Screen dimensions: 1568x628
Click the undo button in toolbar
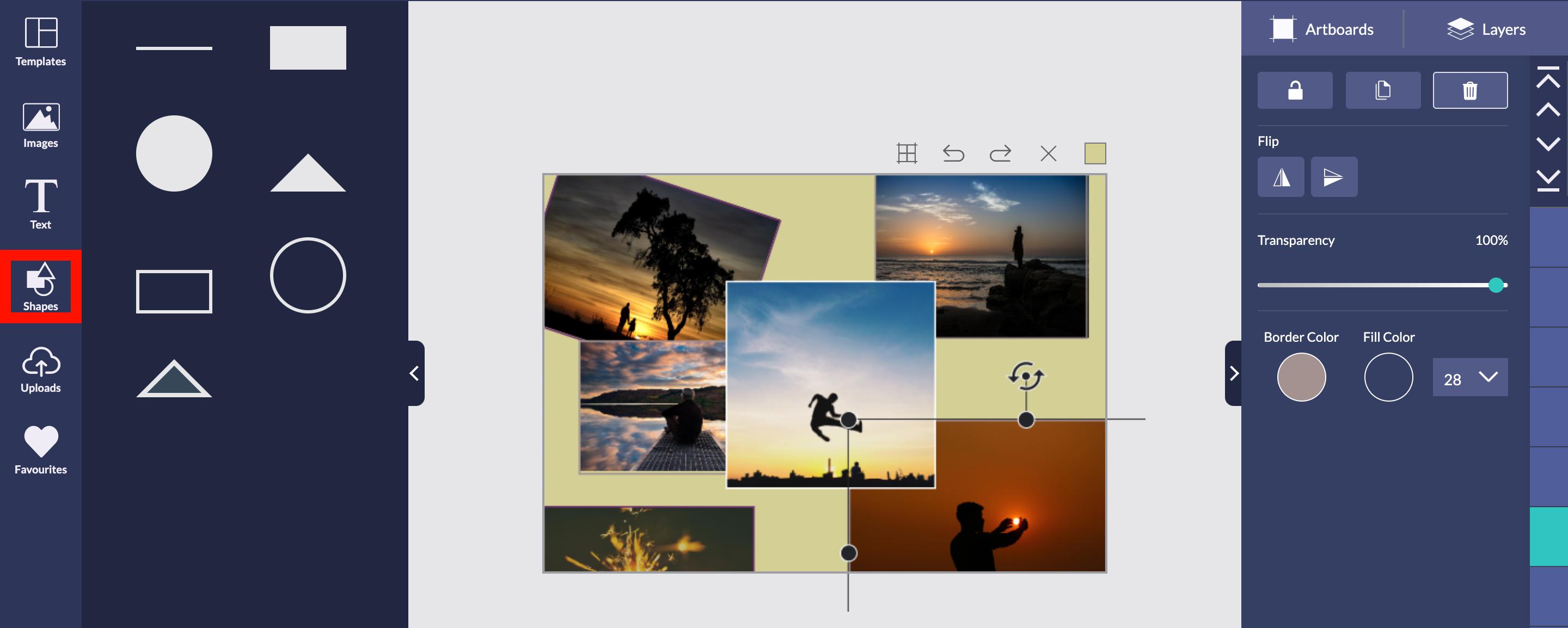[952, 152]
